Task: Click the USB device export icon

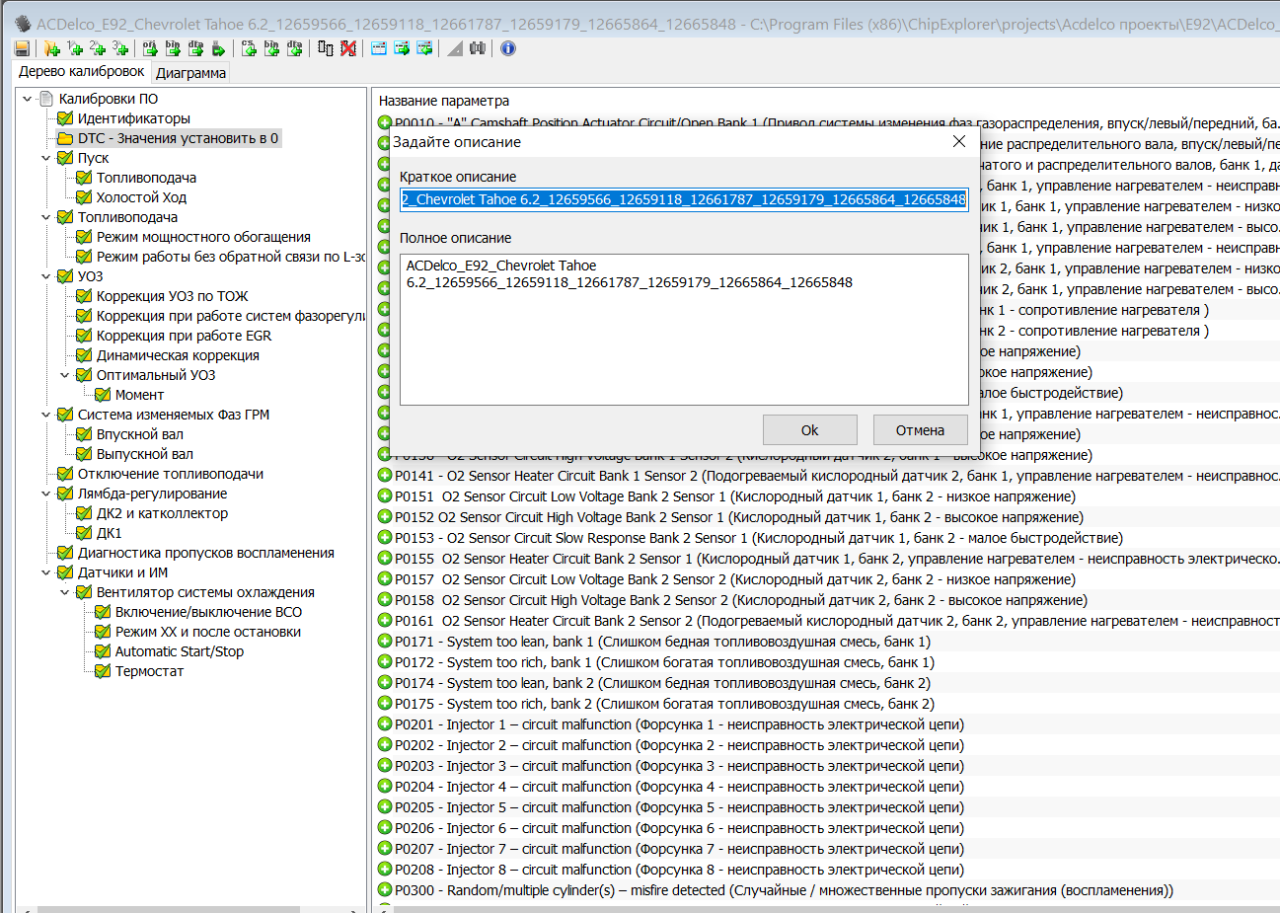Action: 219,48
